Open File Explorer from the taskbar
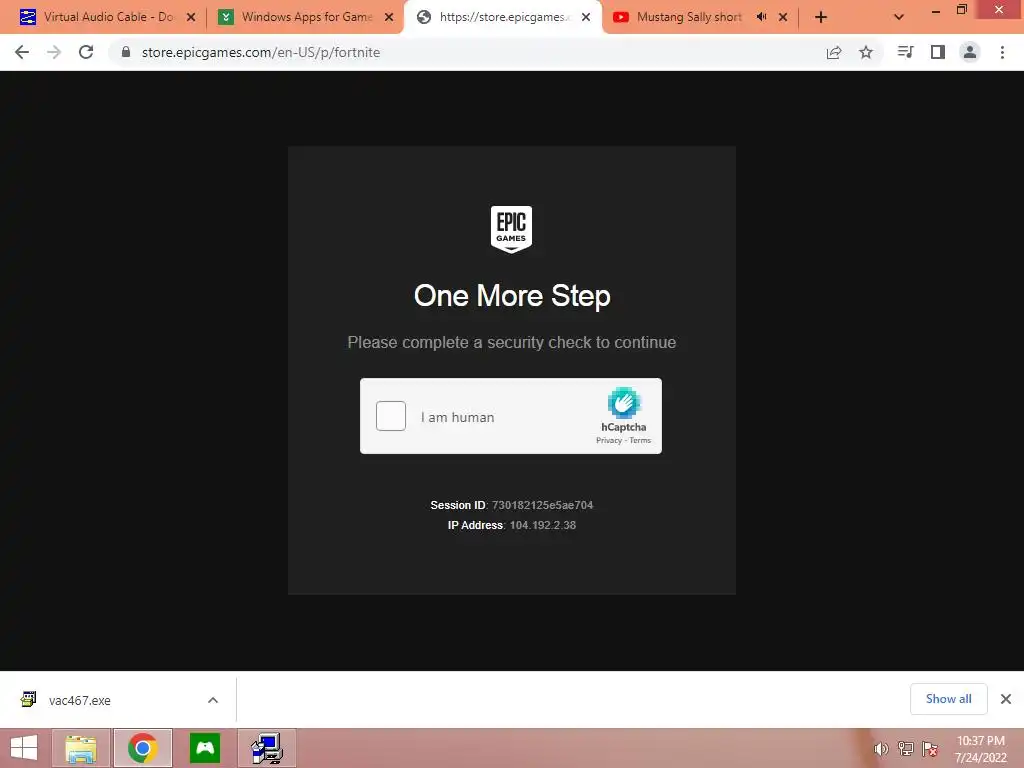 [x=81, y=748]
